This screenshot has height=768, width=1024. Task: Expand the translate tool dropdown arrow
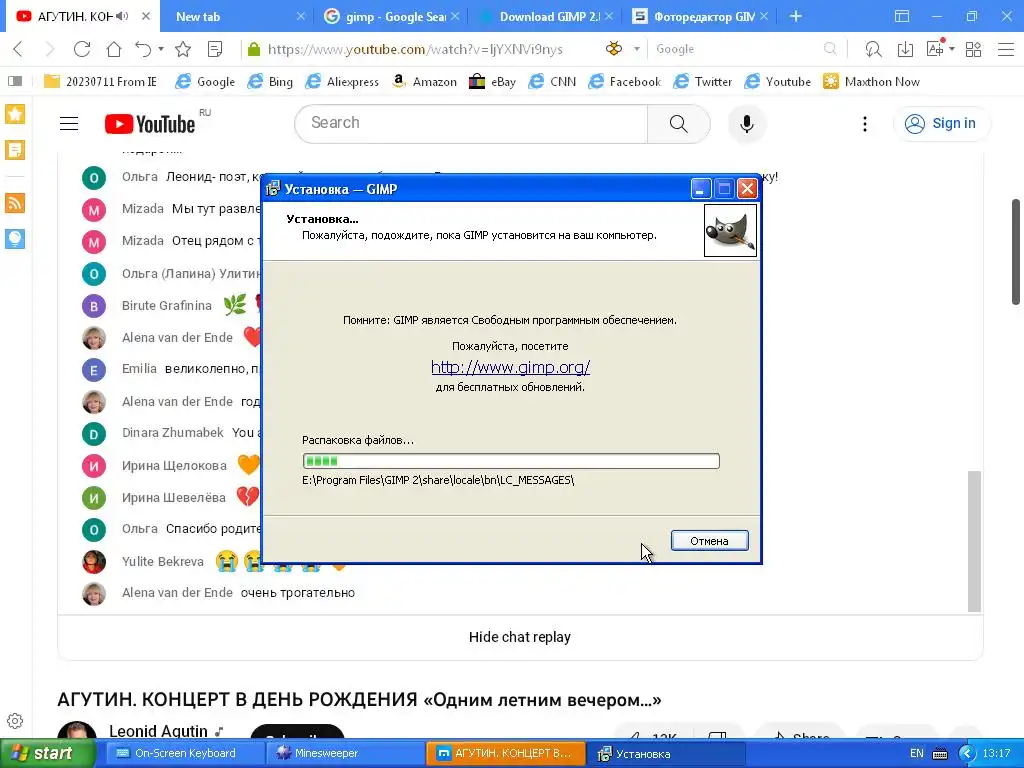tap(952, 49)
